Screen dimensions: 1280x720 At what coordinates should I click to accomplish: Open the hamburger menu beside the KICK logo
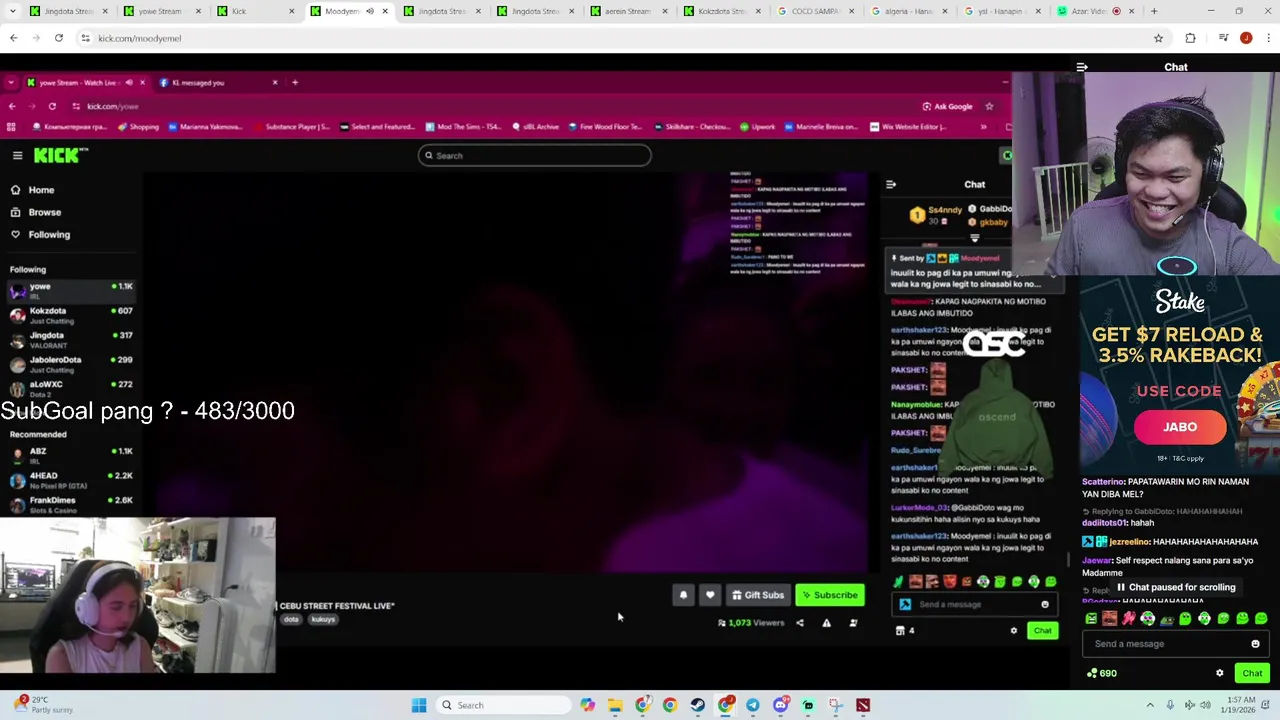coord(17,155)
